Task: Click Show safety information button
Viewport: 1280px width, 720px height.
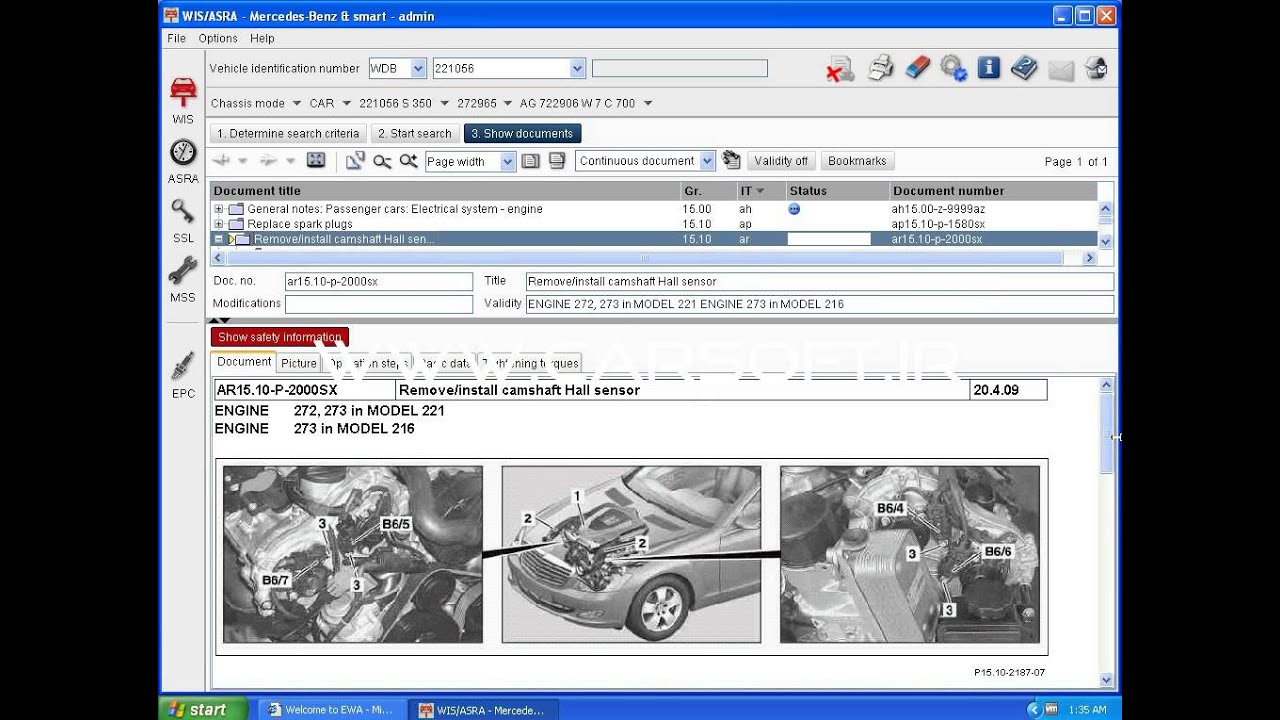Action: click(x=280, y=337)
